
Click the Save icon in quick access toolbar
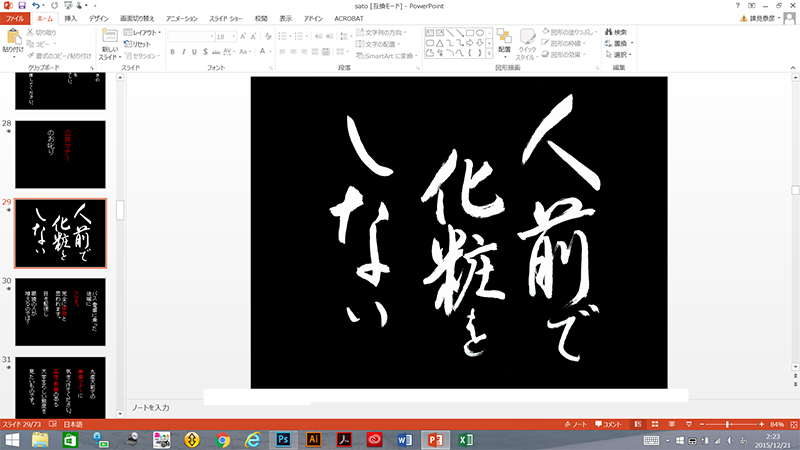22,6
